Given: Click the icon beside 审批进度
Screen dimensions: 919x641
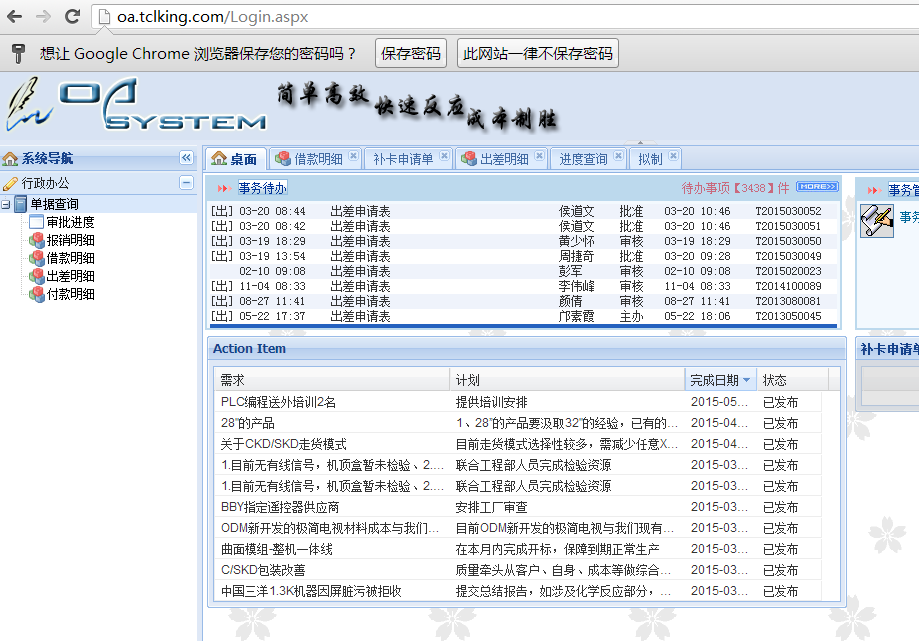Looking at the screenshot, I should click(x=36, y=222).
